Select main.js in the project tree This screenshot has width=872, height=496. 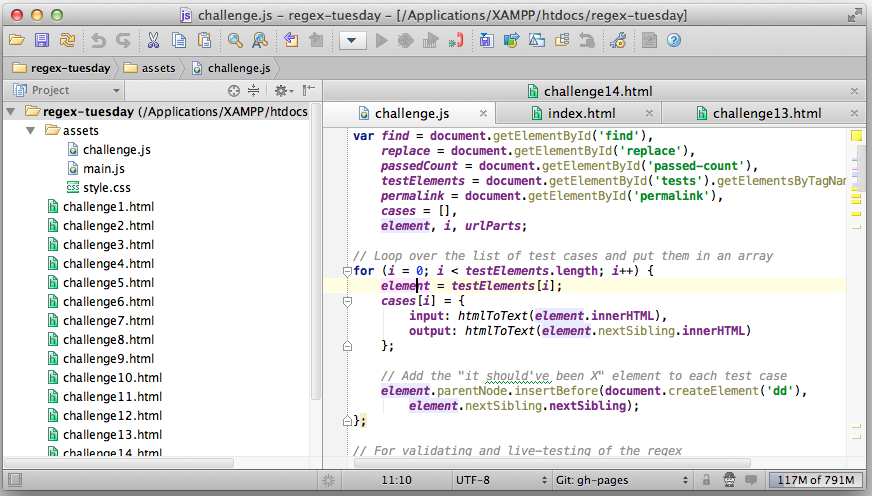point(96,168)
